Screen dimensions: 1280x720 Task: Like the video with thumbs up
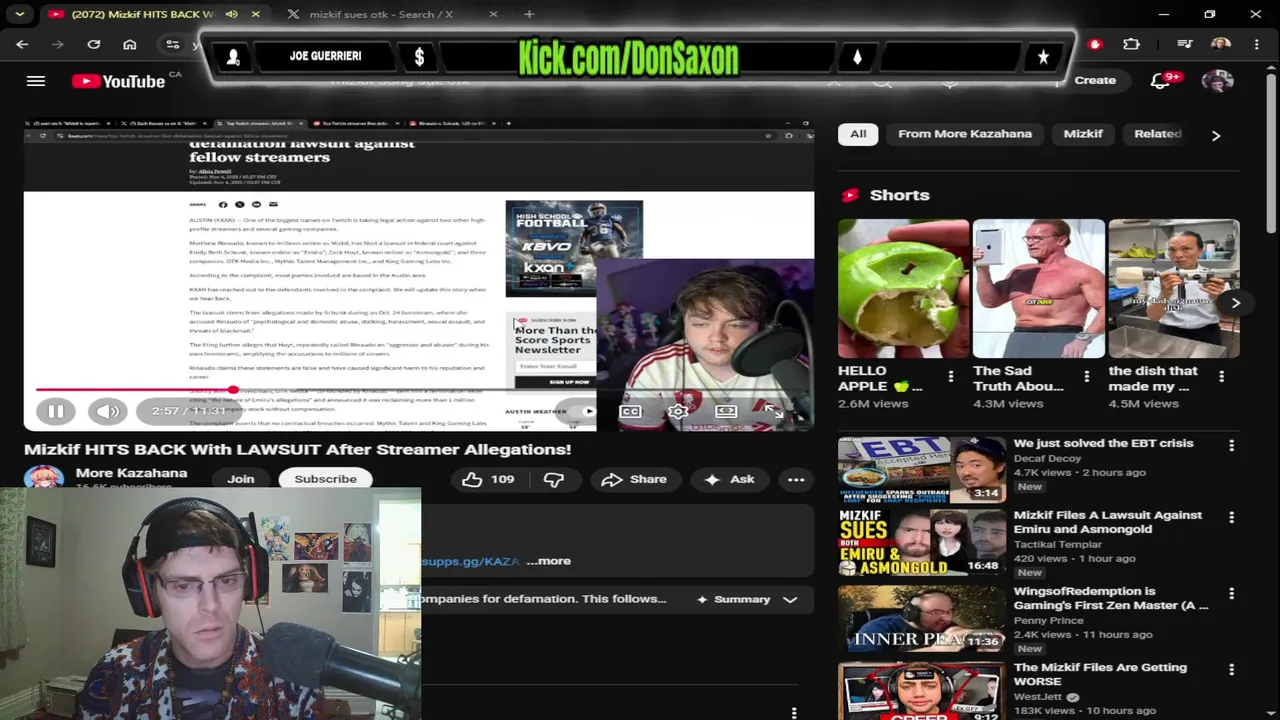point(488,480)
